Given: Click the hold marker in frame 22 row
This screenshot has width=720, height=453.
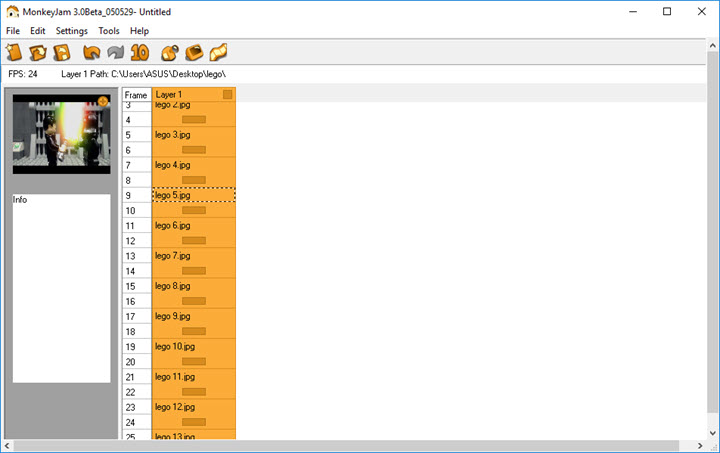Looking at the screenshot, I should tap(194, 392).
